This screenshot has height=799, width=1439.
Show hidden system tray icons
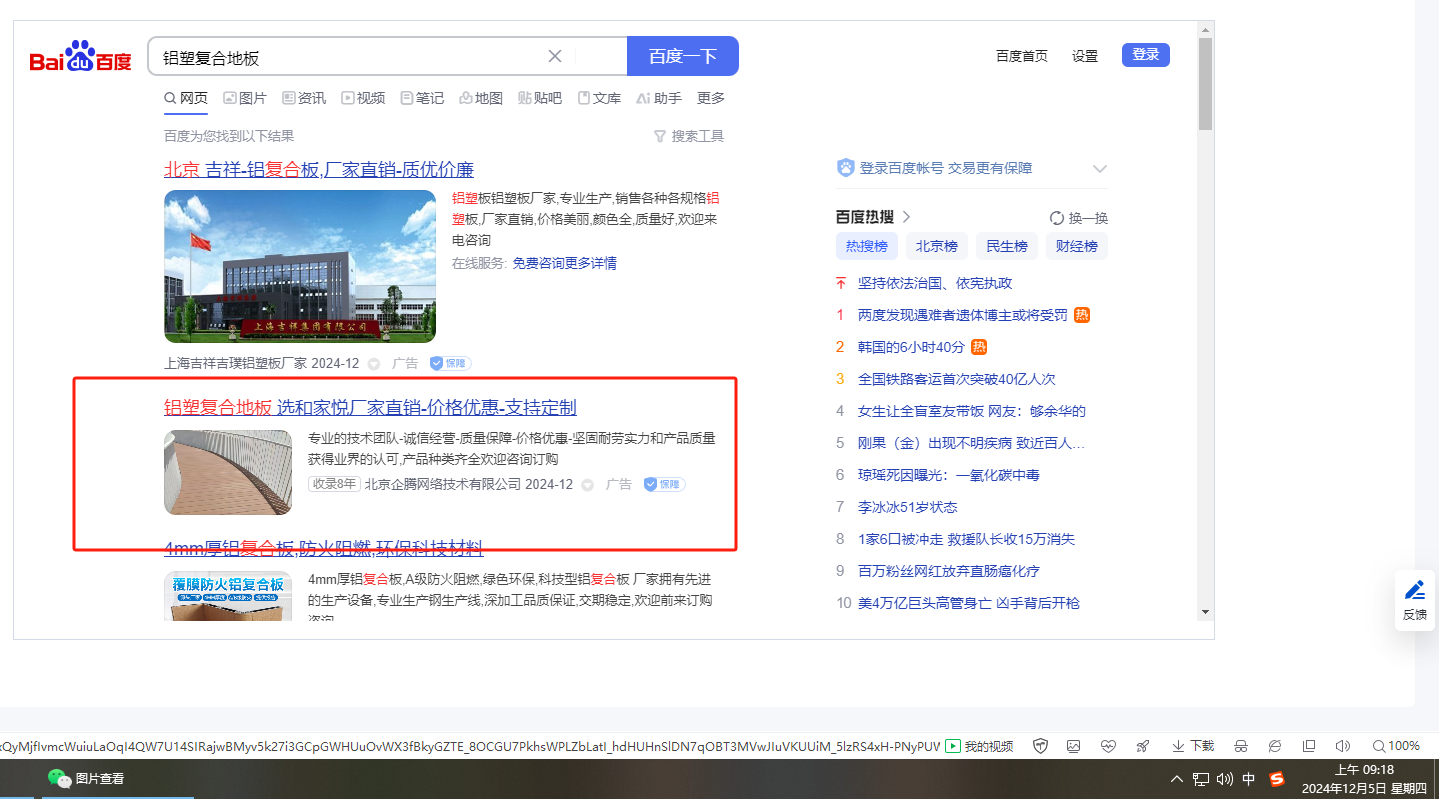[1177, 779]
